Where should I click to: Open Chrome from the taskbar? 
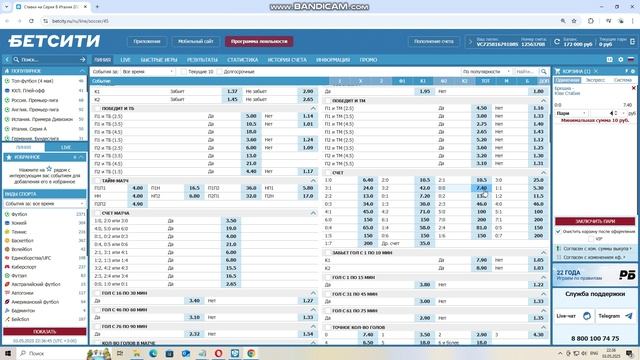tap(251, 353)
